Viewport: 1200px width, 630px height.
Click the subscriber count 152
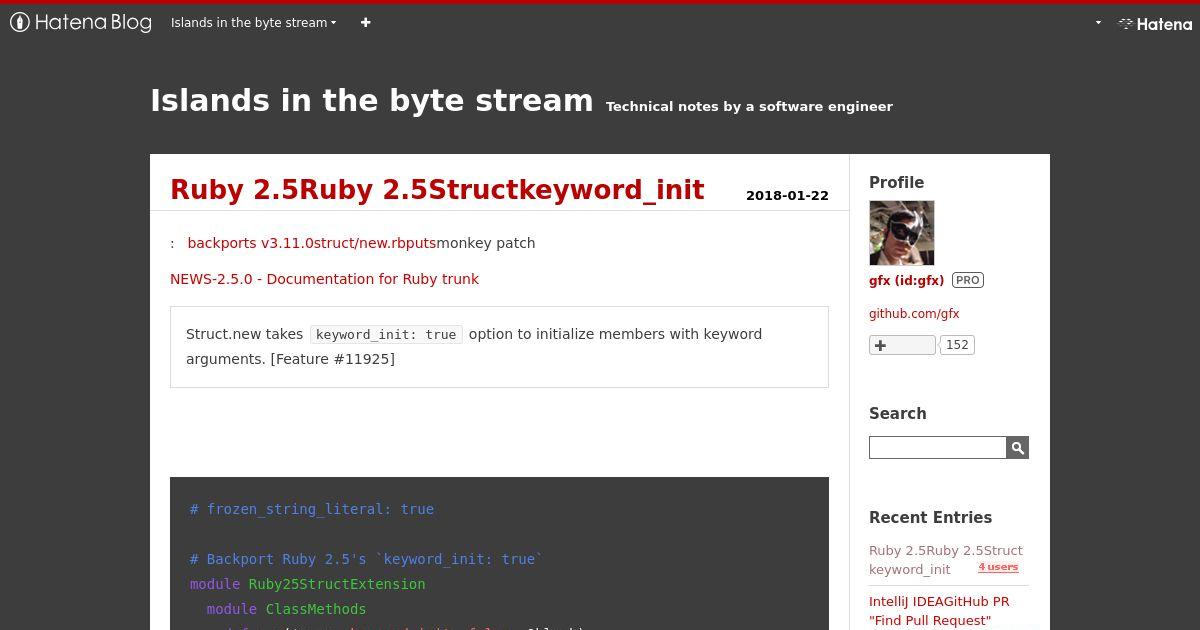click(957, 345)
